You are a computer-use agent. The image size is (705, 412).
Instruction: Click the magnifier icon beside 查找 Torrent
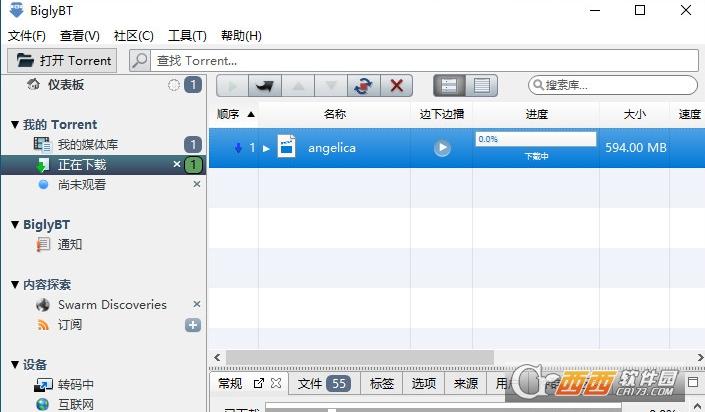tap(140, 60)
